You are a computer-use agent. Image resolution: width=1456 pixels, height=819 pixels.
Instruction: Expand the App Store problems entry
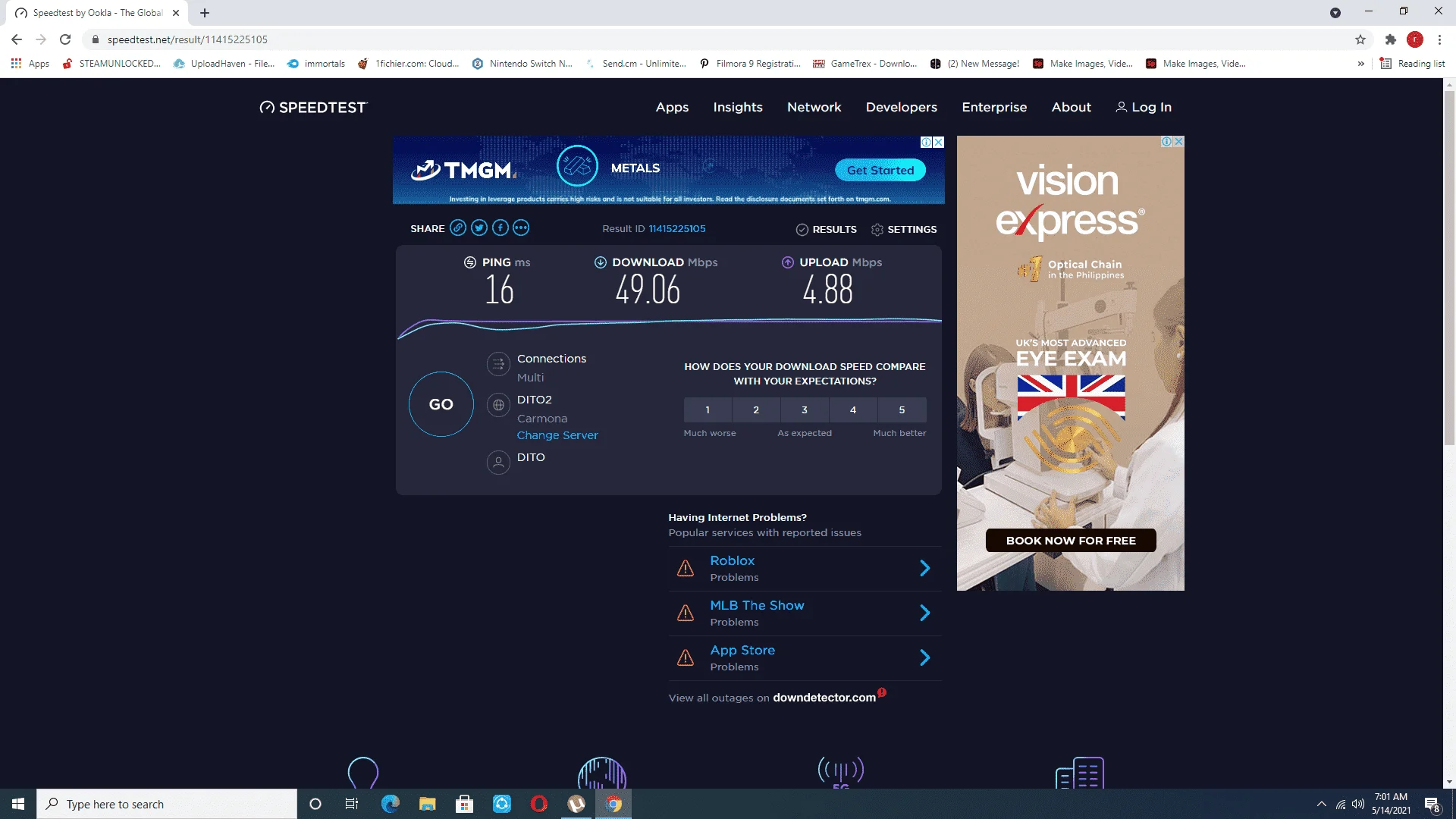[925, 657]
